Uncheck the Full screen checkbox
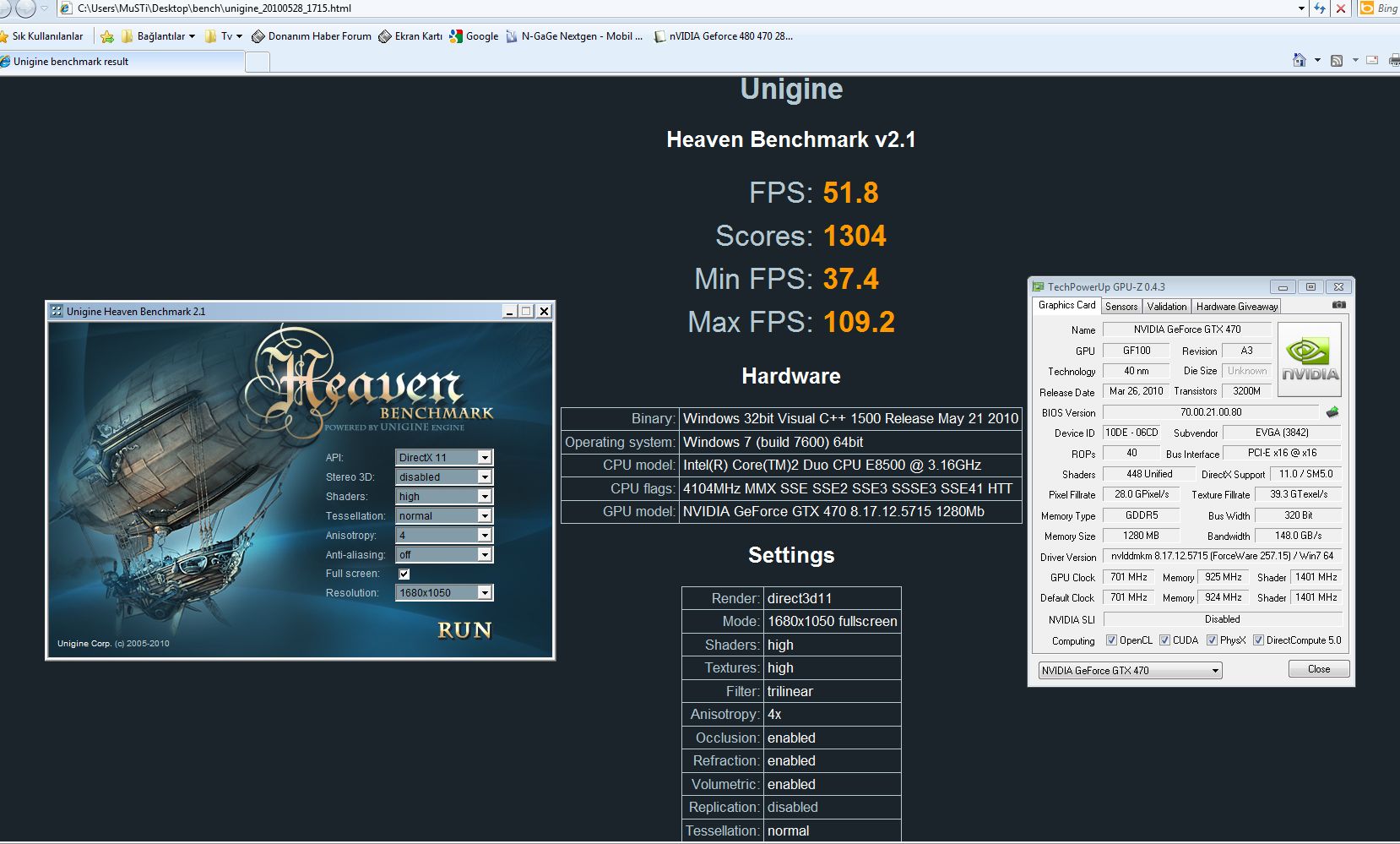Image resolution: width=1400 pixels, height=844 pixels. pyautogui.click(x=404, y=574)
